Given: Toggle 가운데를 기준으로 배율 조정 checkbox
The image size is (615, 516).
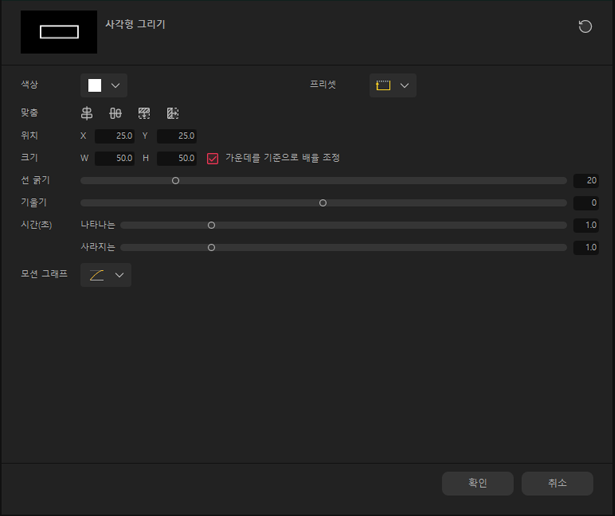Looking at the screenshot, I should coord(213,158).
